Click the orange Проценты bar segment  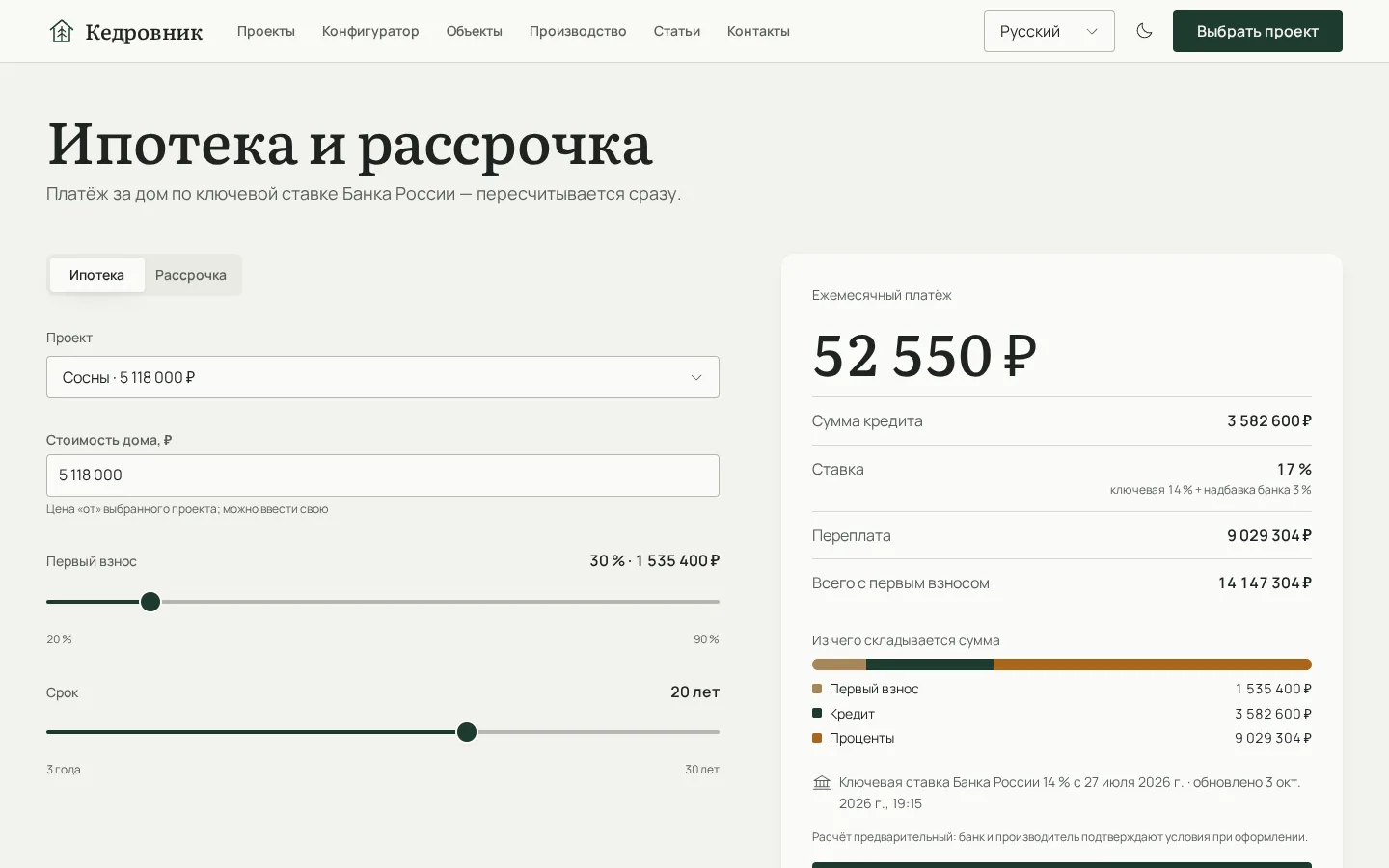coord(1153,665)
